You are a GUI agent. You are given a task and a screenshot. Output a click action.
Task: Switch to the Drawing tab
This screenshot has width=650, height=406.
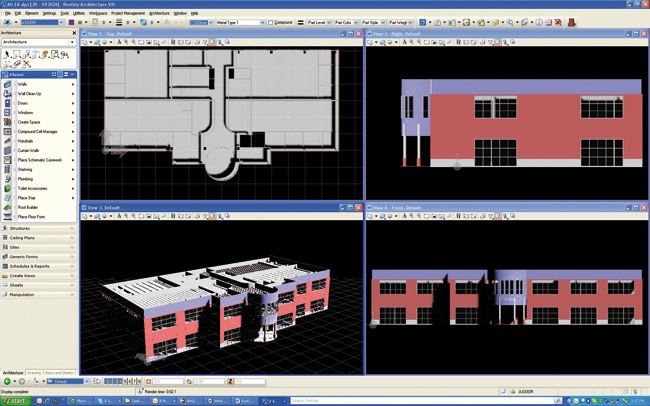(x=34, y=372)
